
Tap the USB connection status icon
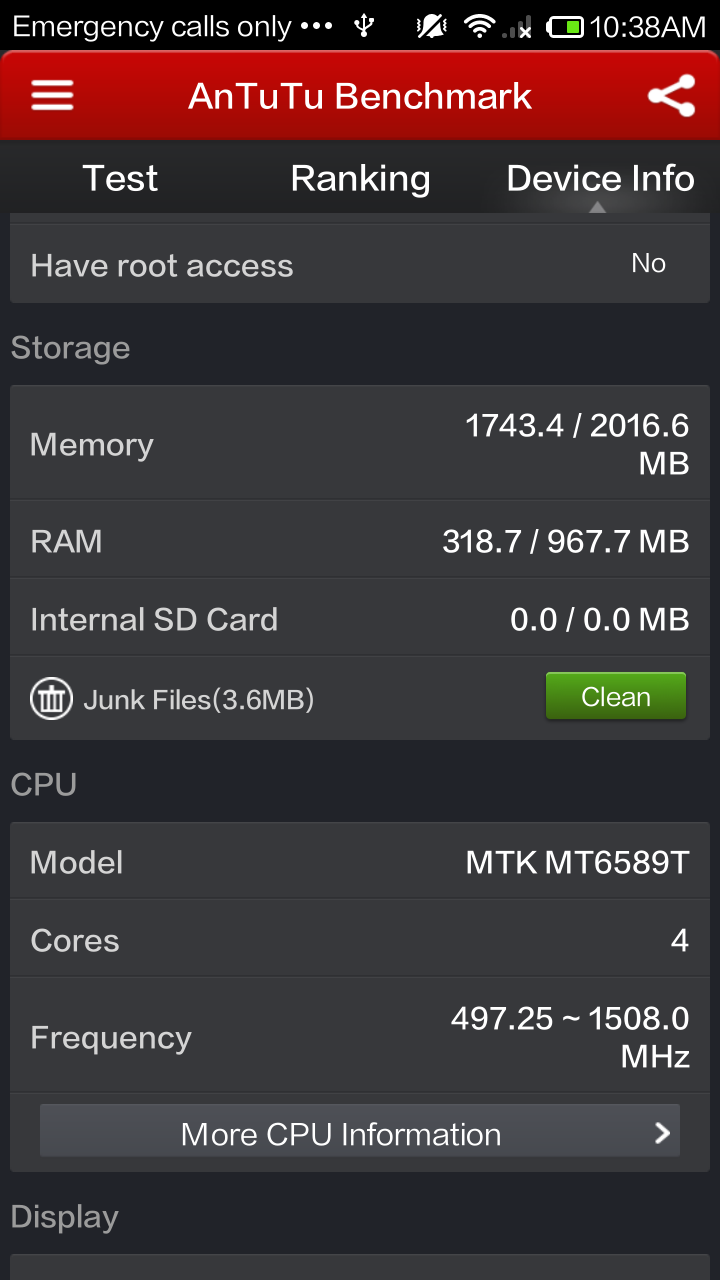(365, 27)
